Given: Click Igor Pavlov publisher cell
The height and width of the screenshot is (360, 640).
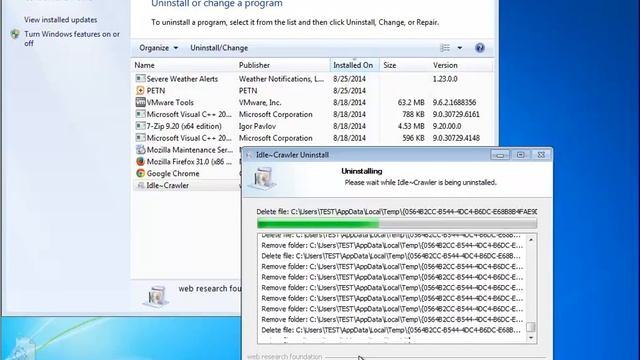Looking at the screenshot, I should pyautogui.click(x=257, y=126).
